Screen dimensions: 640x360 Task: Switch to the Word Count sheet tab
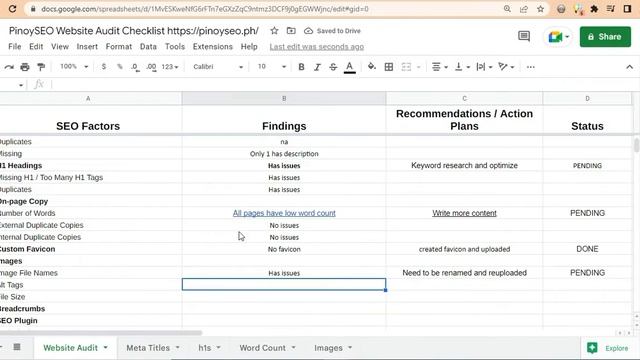(267, 348)
